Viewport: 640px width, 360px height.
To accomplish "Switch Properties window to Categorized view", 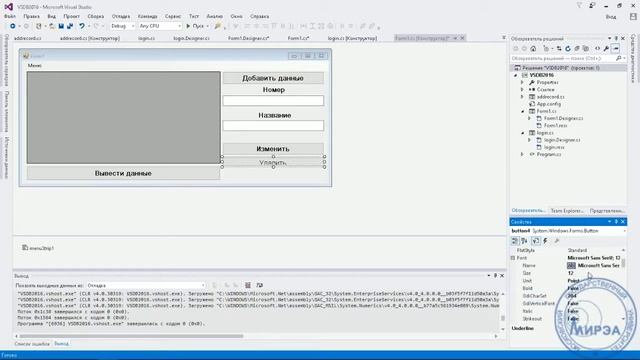I will tap(515, 241).
